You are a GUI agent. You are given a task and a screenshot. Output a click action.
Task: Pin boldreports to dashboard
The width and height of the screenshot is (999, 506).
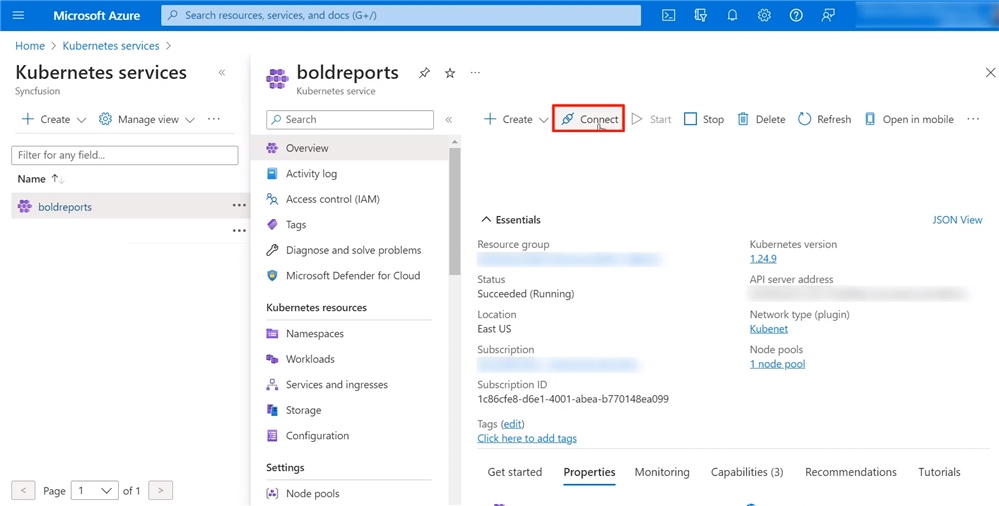pyautogui.click(x=424, y=73)
